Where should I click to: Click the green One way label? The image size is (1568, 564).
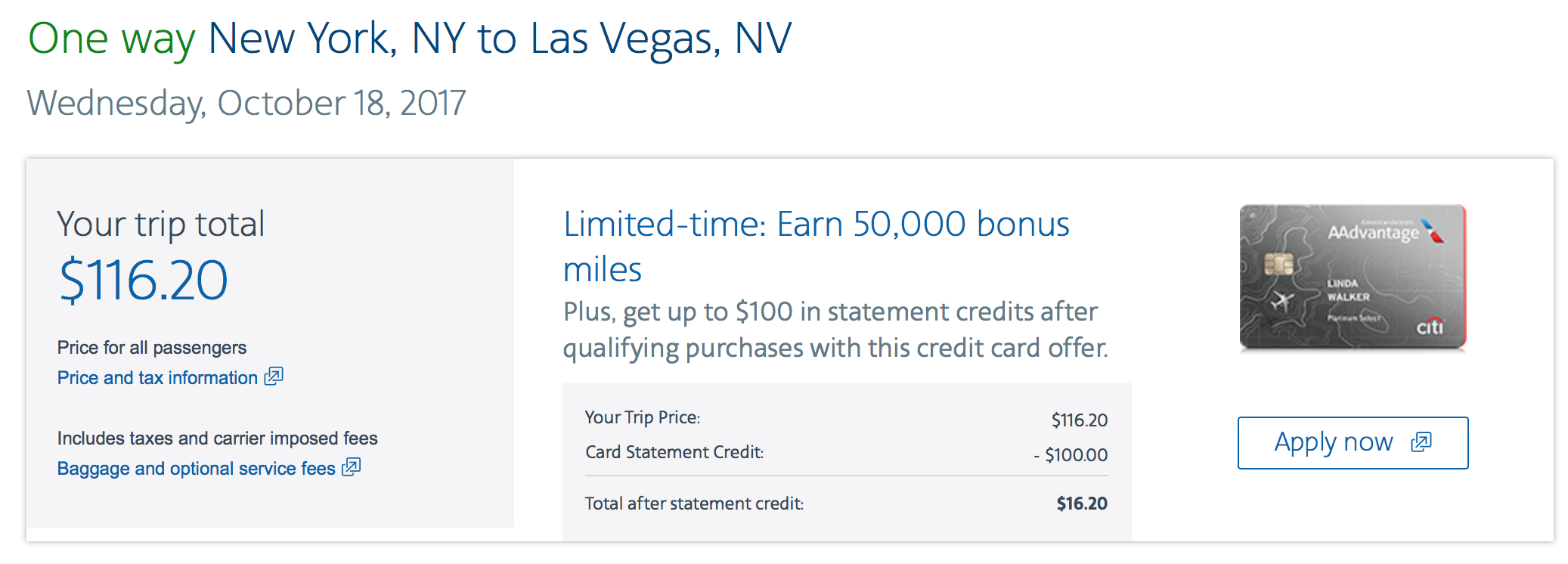coord(112,39)
